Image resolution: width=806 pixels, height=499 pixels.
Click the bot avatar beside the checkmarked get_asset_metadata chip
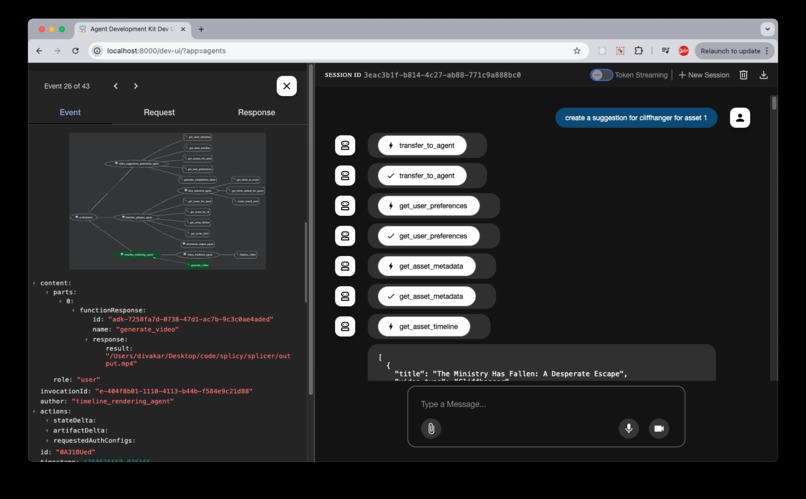tap(345, 297)
